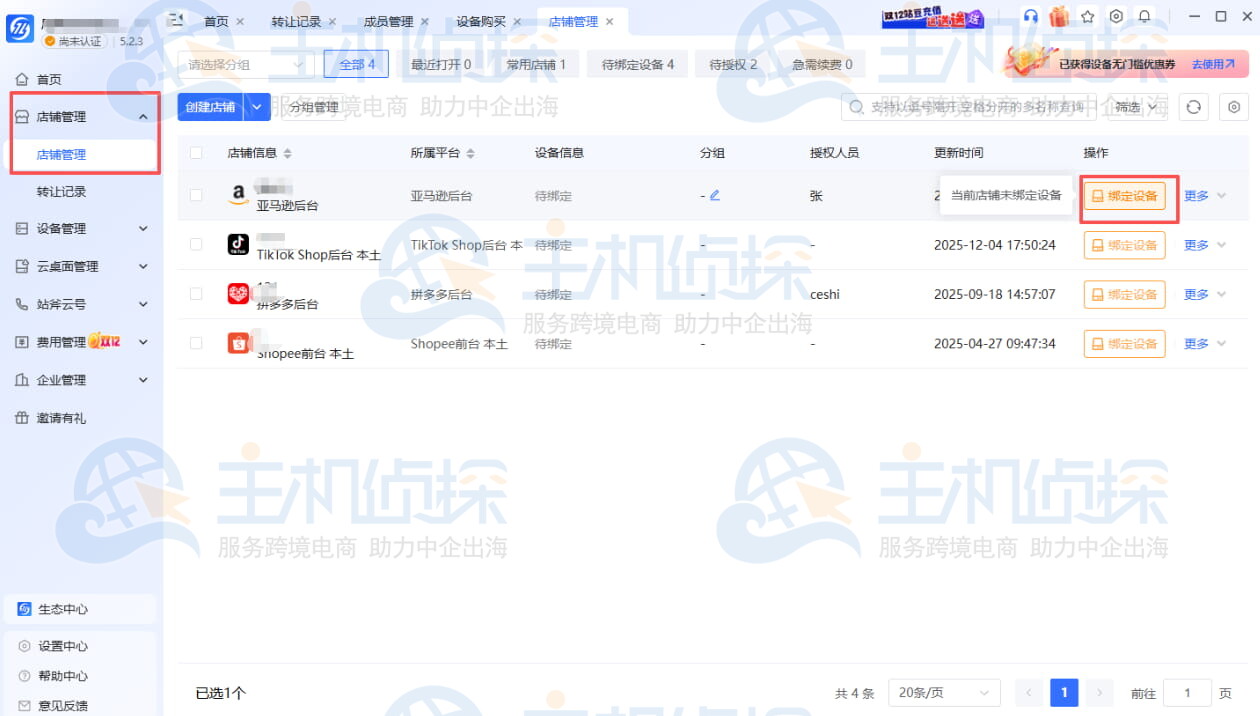Viewport: 1260px width, 716px height.
Task: Open the 20条/页 page size dropdown
Action: pyautogui.click(x=943, y=692)
